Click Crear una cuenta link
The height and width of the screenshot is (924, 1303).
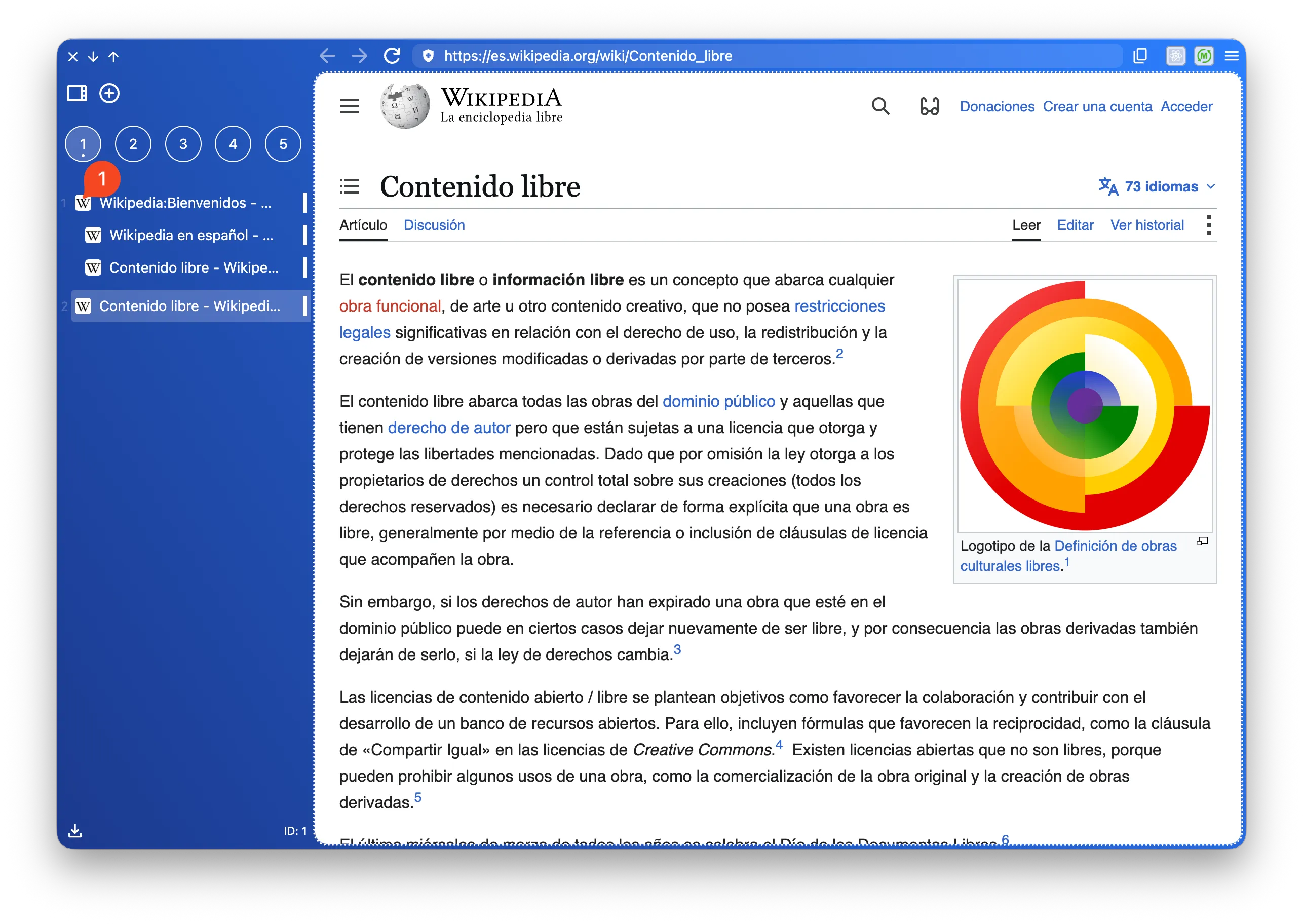click(x=1097, y=106)
